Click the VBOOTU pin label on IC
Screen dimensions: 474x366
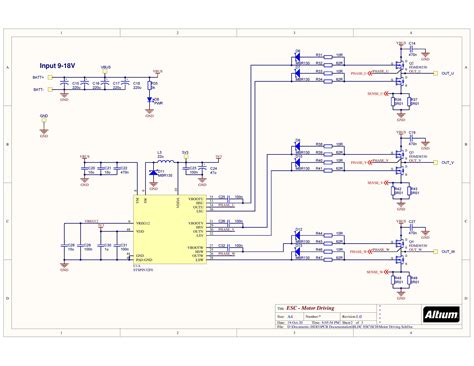pos(196,199)
